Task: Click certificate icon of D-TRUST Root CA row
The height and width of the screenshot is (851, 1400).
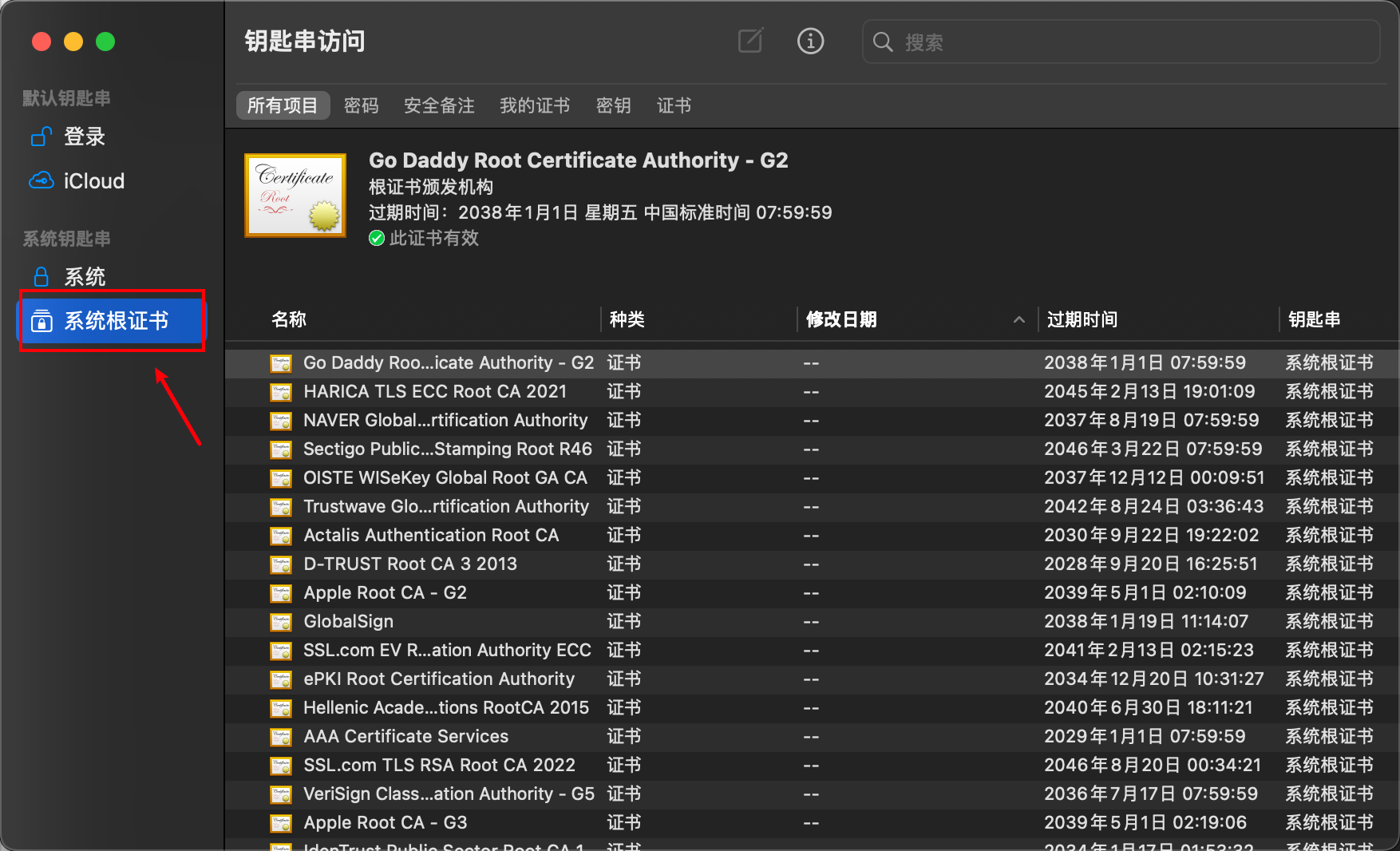Action: pyautogui.click(x=281, y=564)
